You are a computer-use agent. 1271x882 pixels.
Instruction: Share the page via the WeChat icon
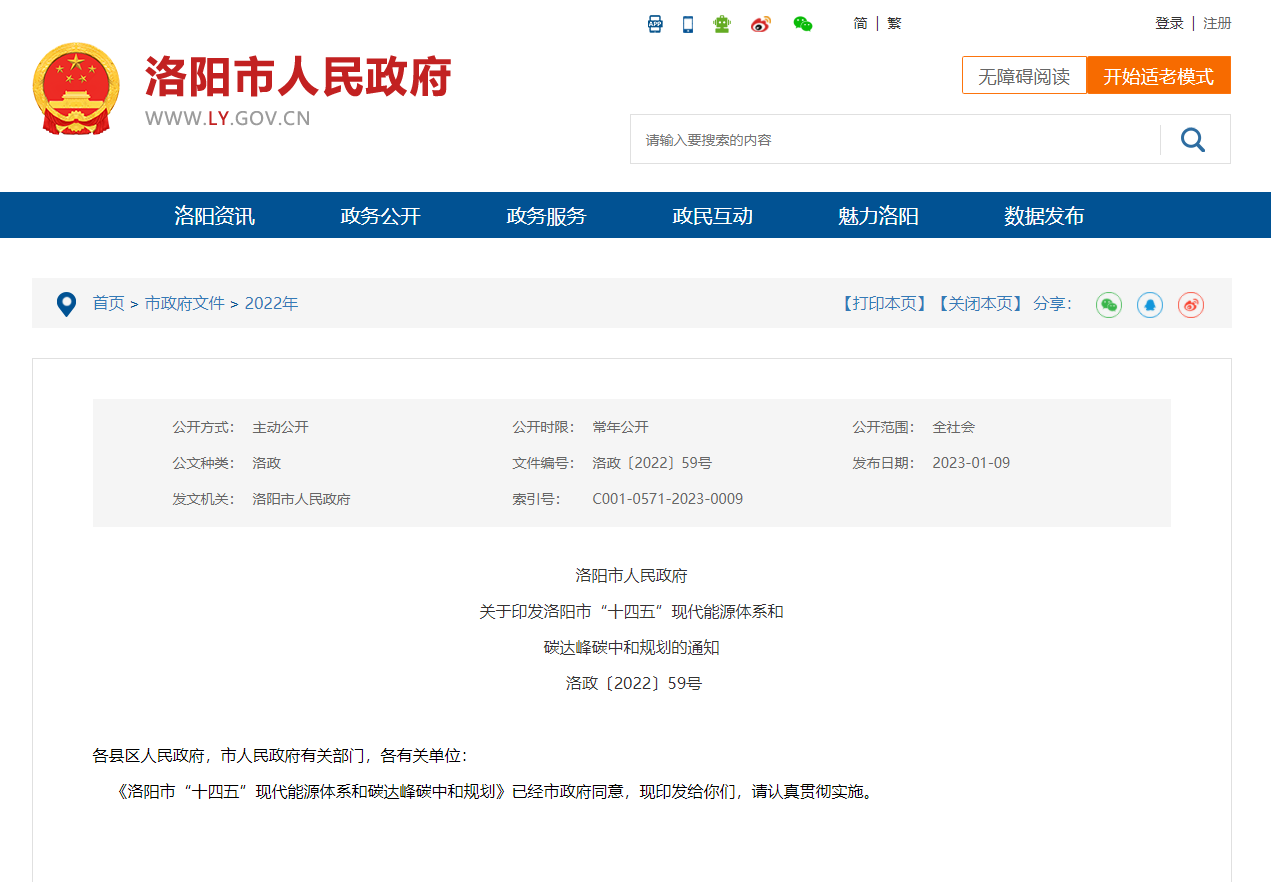point(1108,304)
